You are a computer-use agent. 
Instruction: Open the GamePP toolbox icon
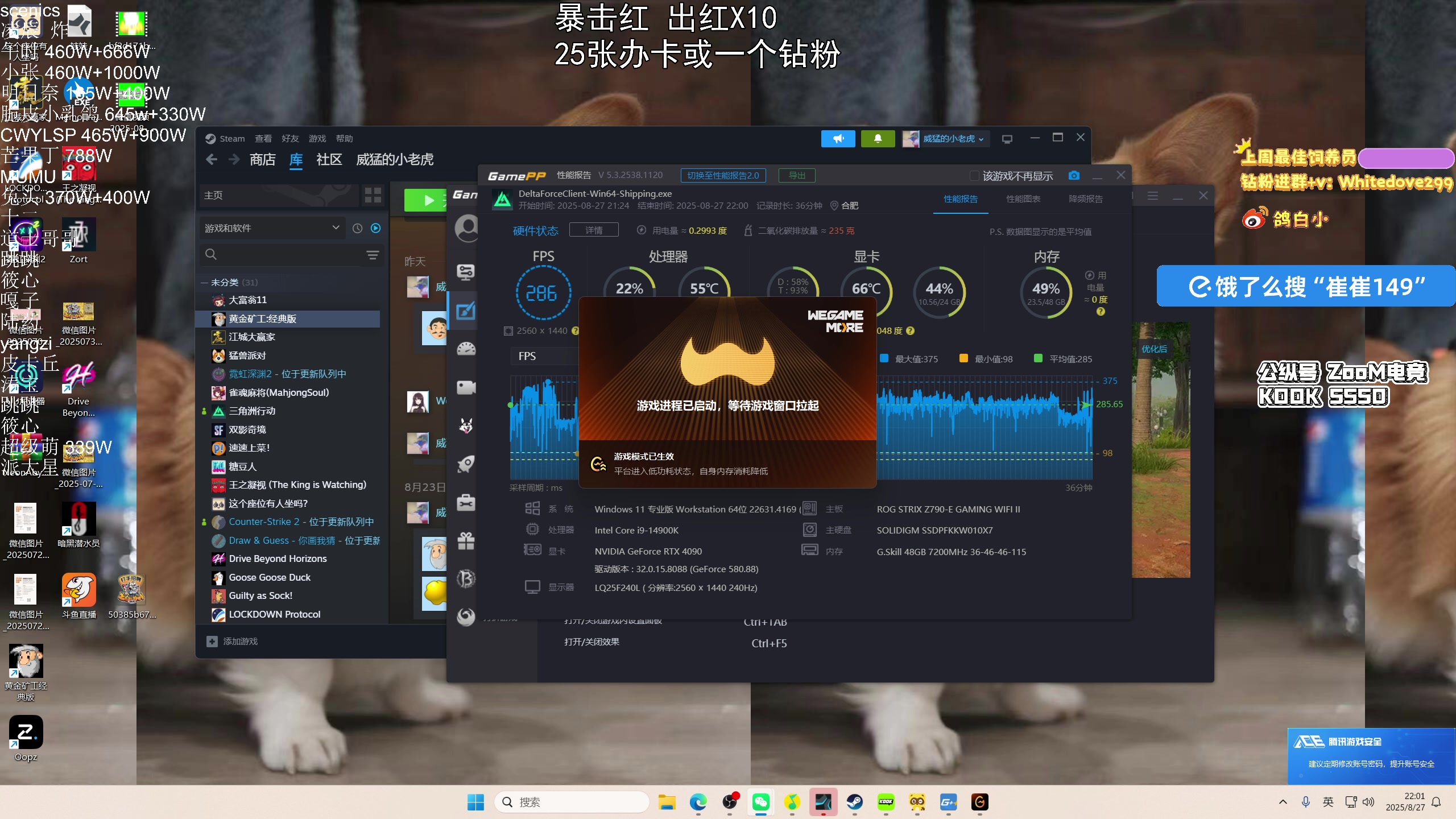466,503
